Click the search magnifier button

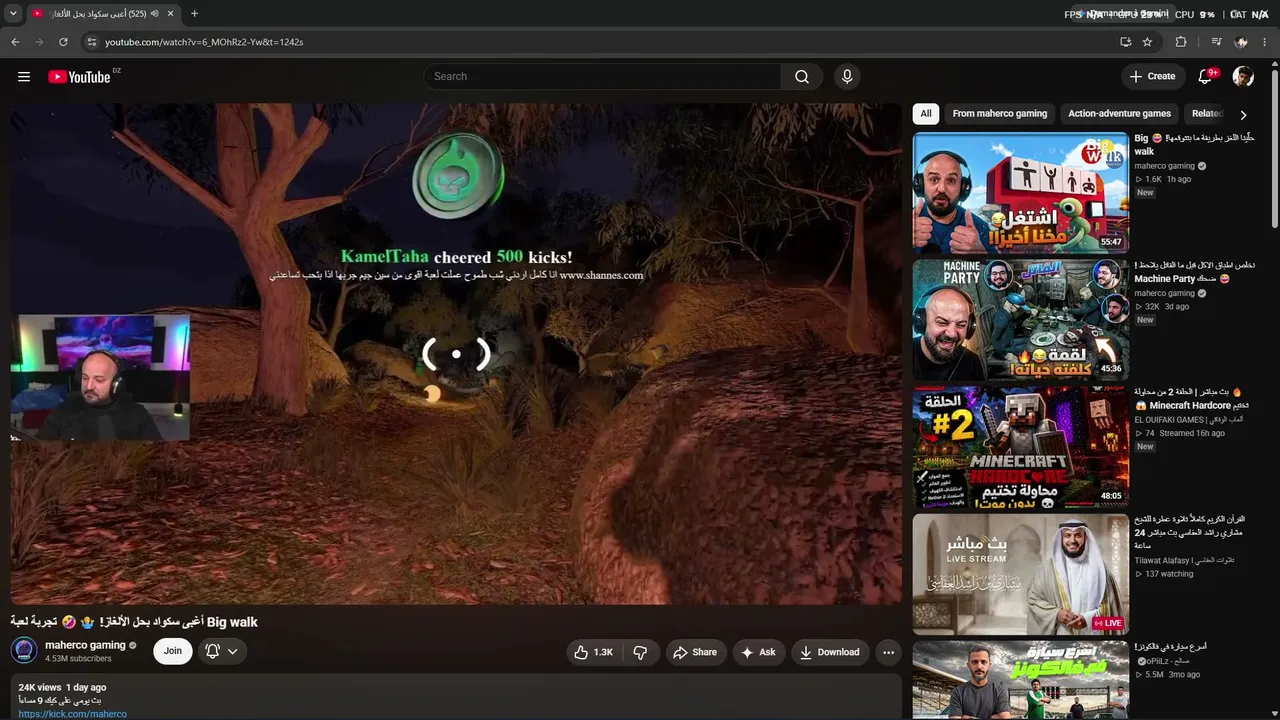pos(802,77)
